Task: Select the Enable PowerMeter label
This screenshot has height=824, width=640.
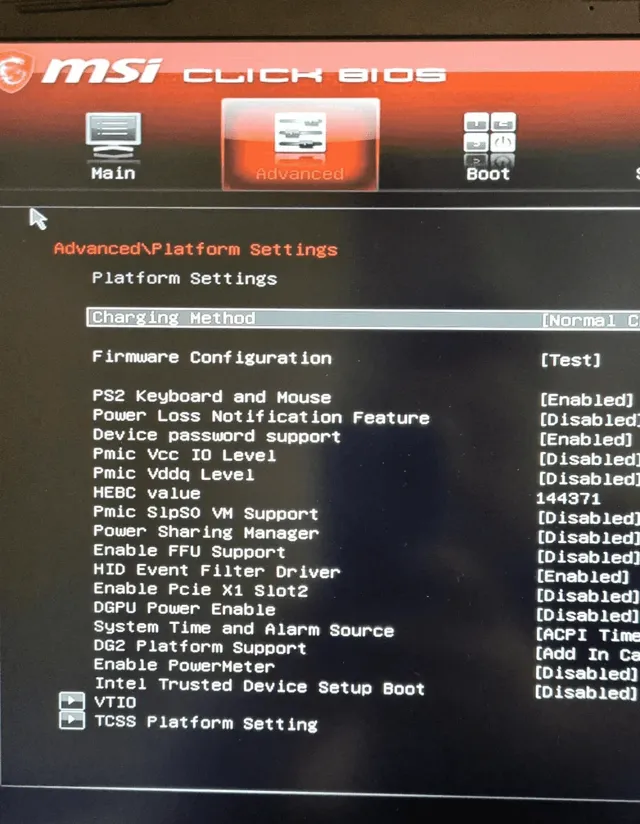Action: (184, 666)
